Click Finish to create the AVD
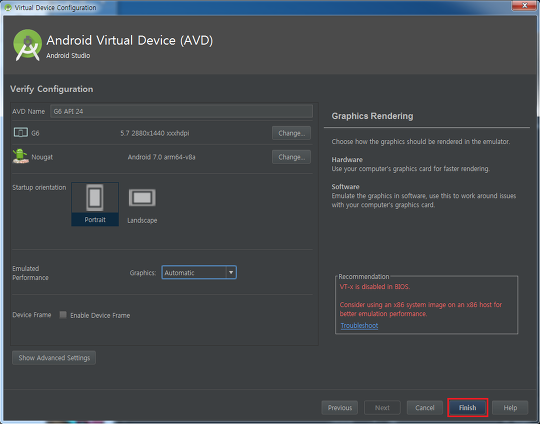 (x=467, y=408)
